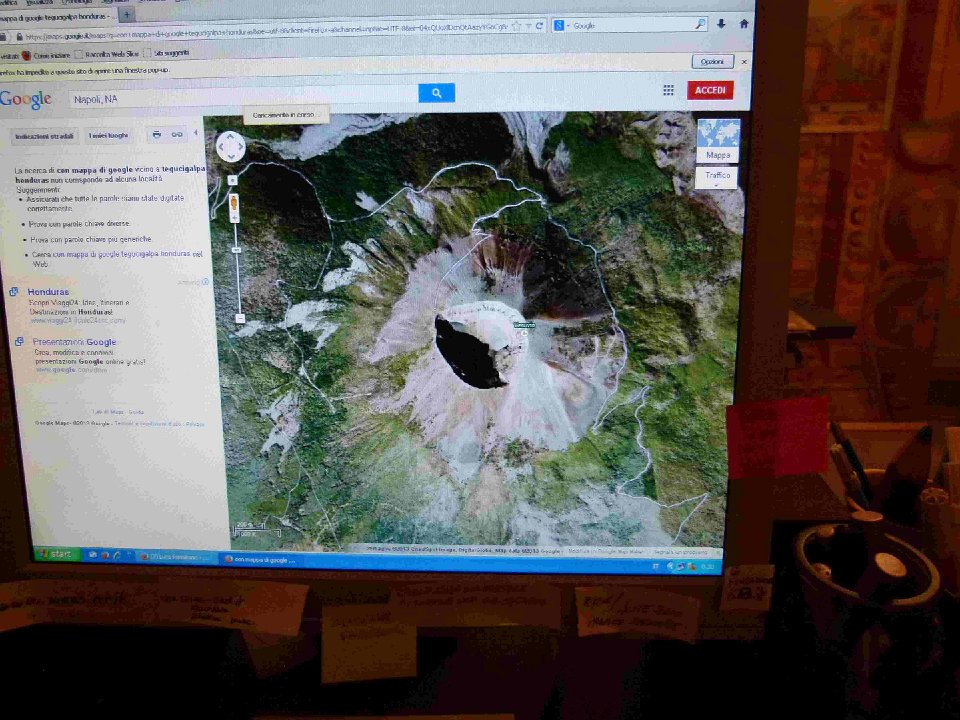Click the Segnala un problema link
The width and height of the screenshot is (960, 720).
click(681, 552)
